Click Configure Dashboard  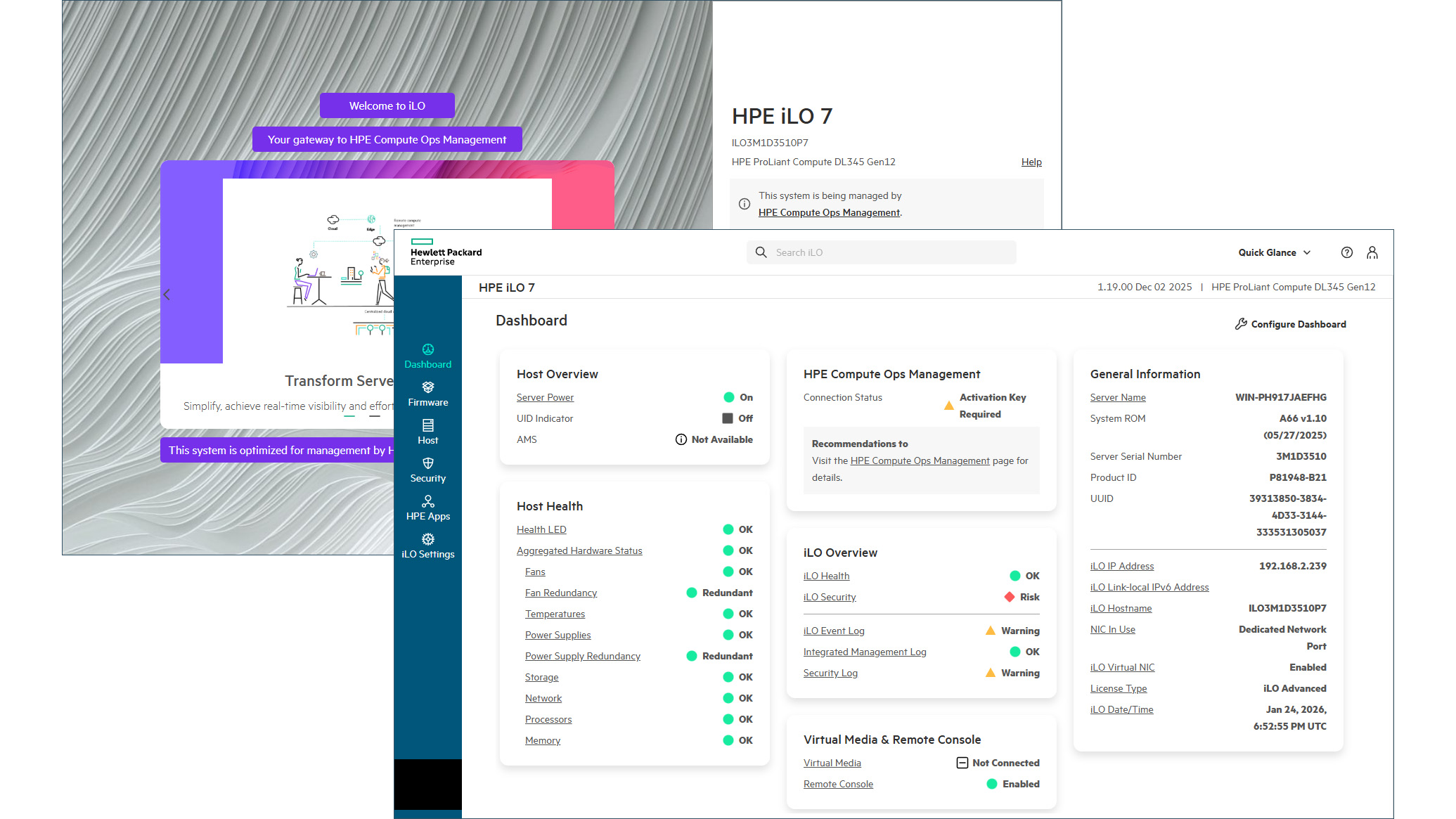click(x=1290, y=324)
